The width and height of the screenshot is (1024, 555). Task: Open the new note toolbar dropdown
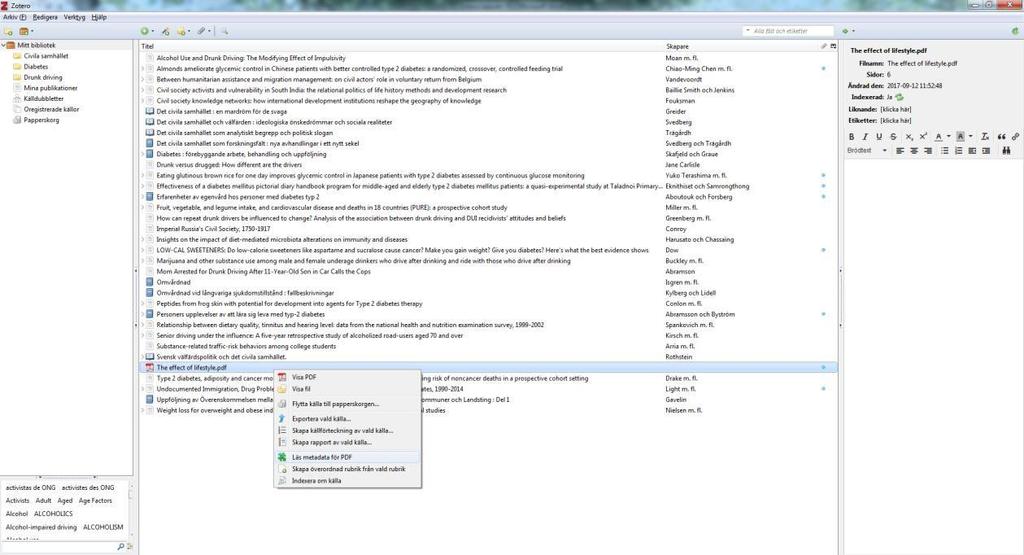click(184, 31)
